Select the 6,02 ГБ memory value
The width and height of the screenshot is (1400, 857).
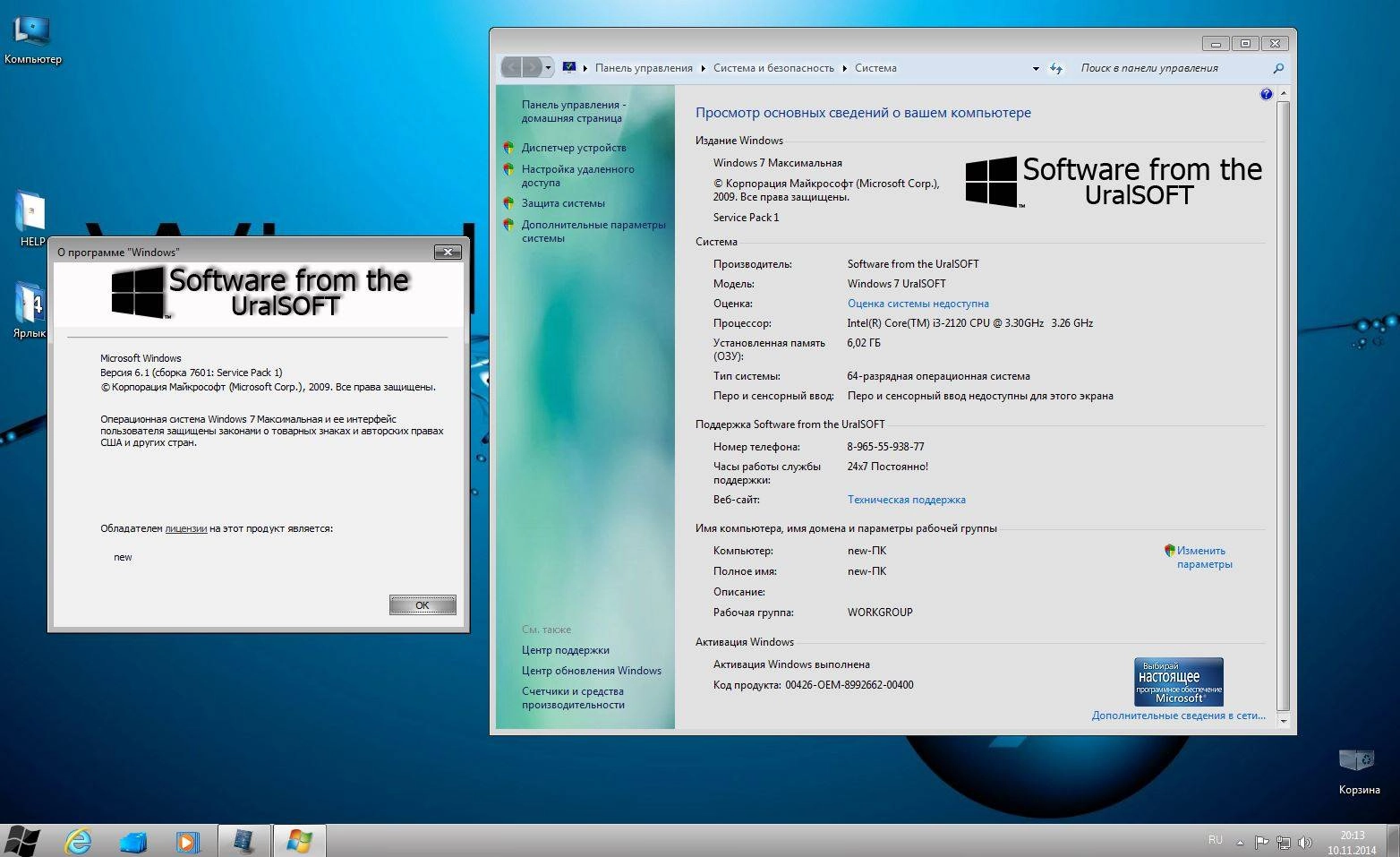(863, 343)
